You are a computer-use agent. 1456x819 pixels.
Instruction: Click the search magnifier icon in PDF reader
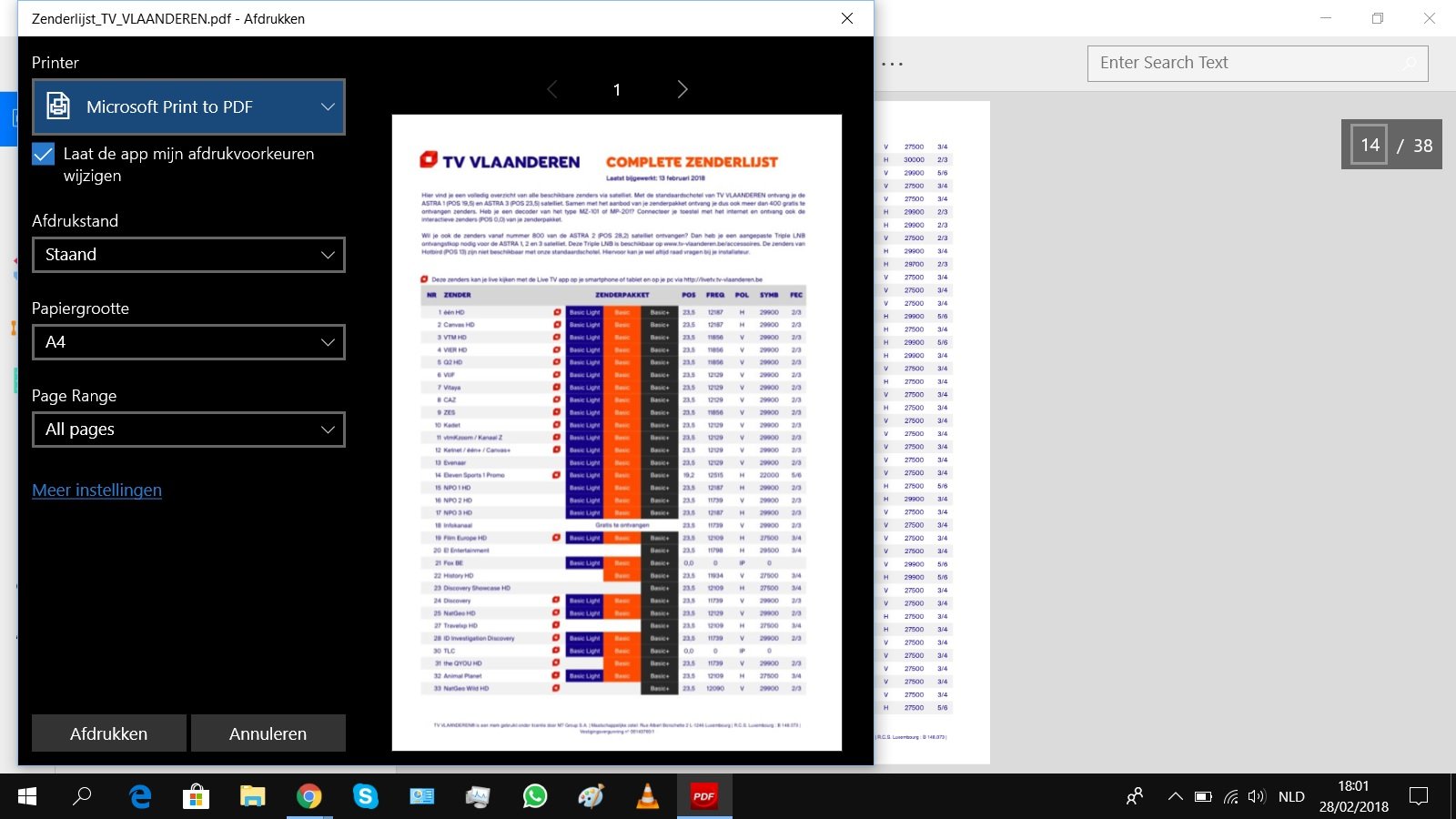tap(1410, 63)
